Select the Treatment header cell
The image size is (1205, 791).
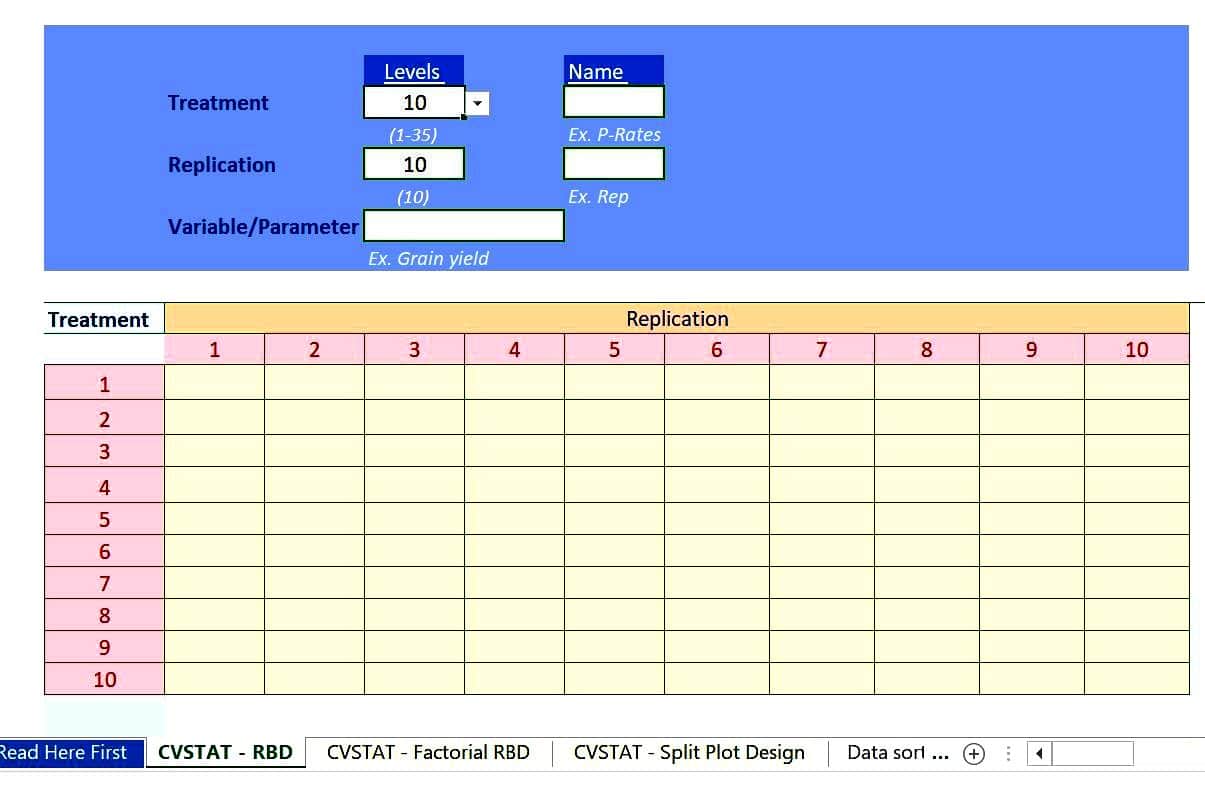click(x=98, y=319)
